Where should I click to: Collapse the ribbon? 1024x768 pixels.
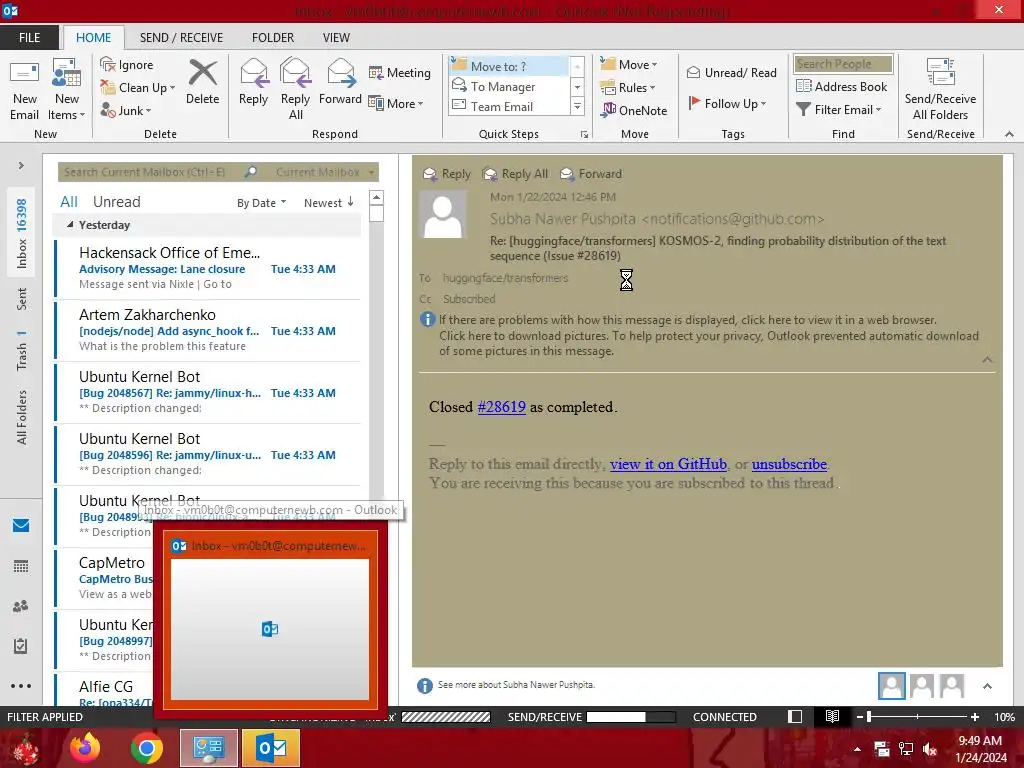pos(1009,134)
